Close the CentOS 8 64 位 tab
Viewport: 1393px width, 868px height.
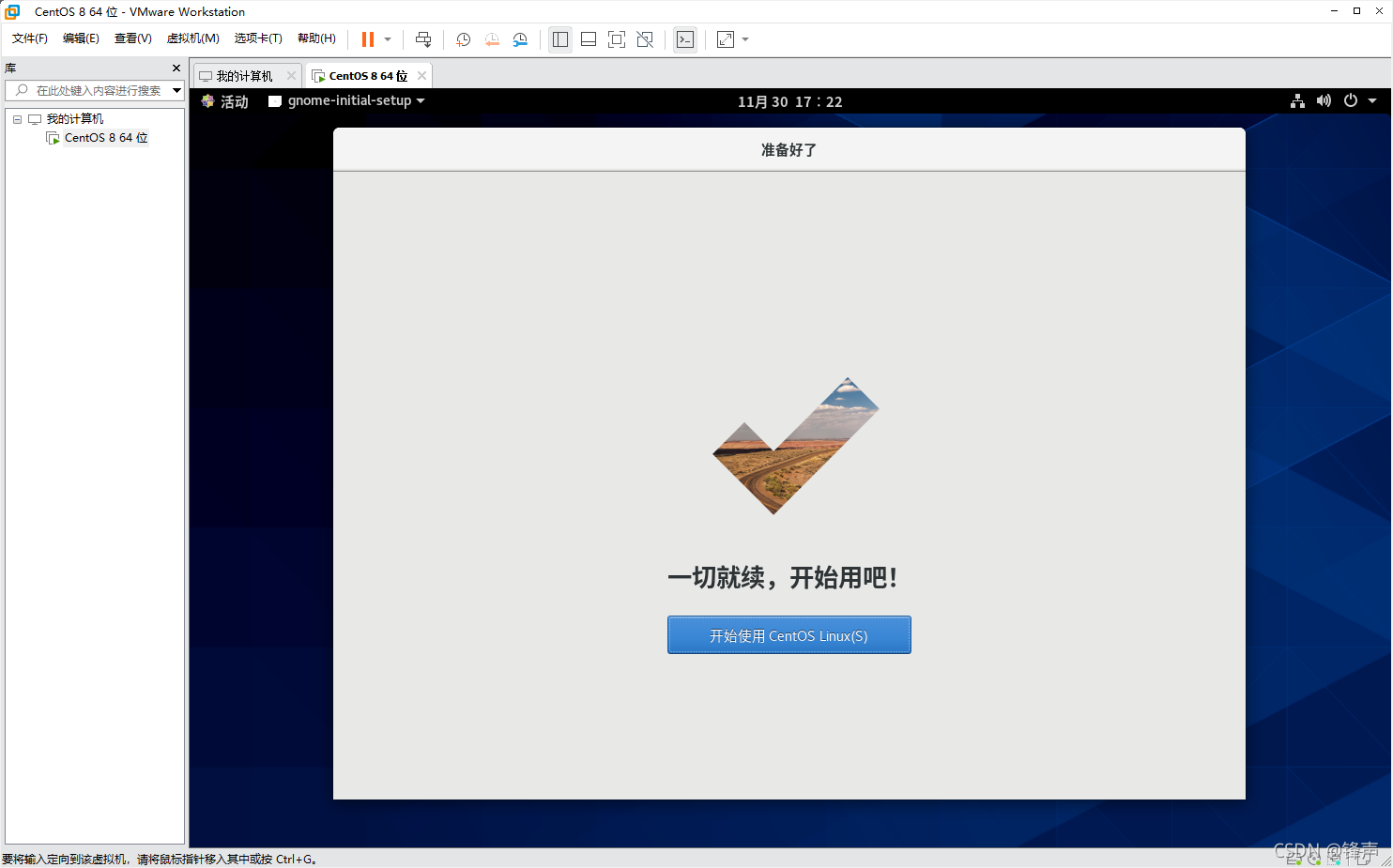tap(421, 76)
